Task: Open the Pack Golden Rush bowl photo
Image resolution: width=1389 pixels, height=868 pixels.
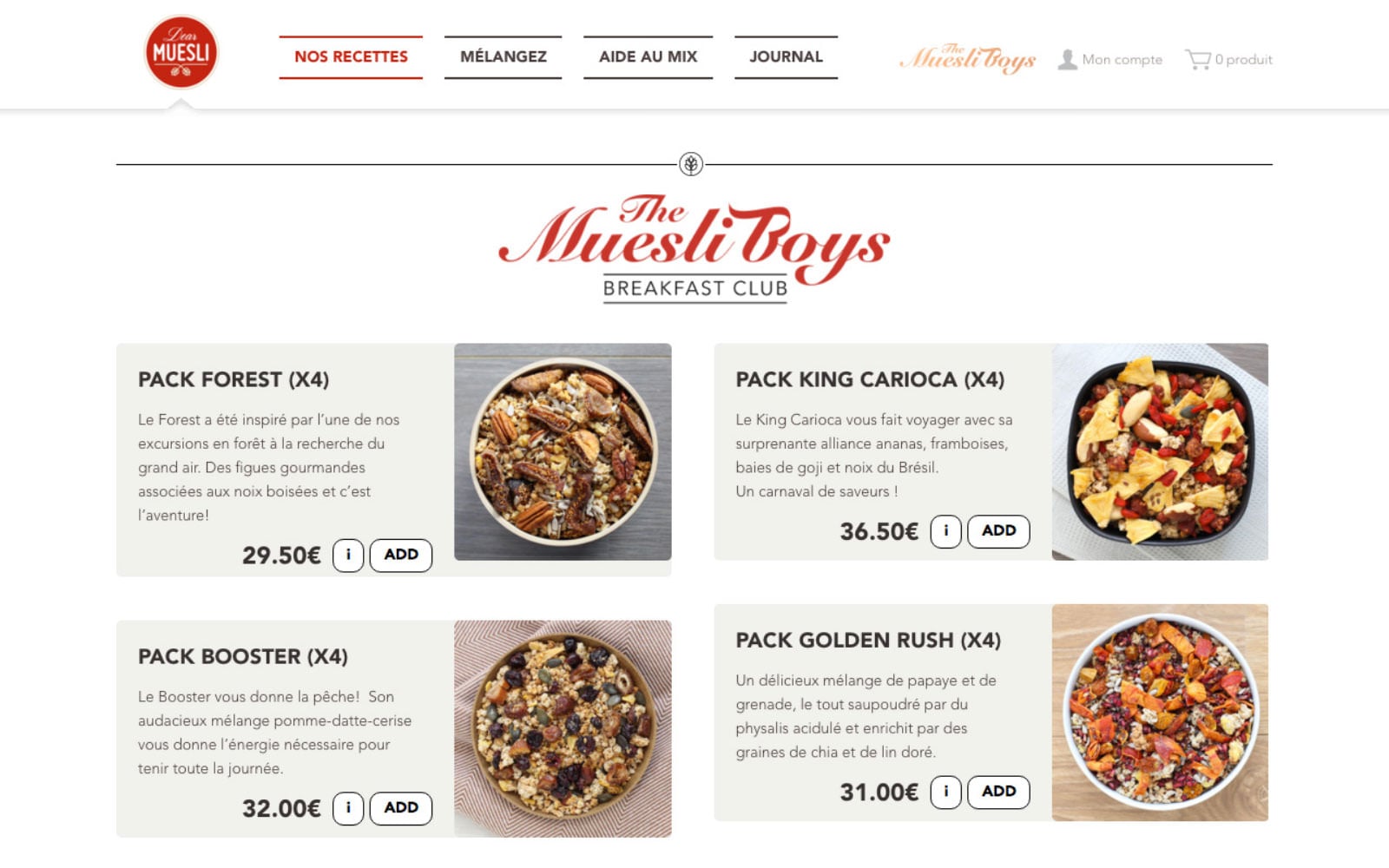Action: click(x=1160, y=713)
